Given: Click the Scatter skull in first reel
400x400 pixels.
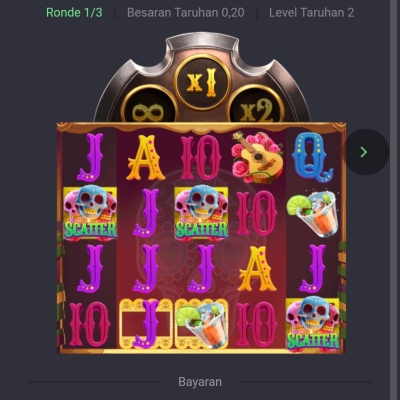Looking at the screenshot, I should [90, 213].
